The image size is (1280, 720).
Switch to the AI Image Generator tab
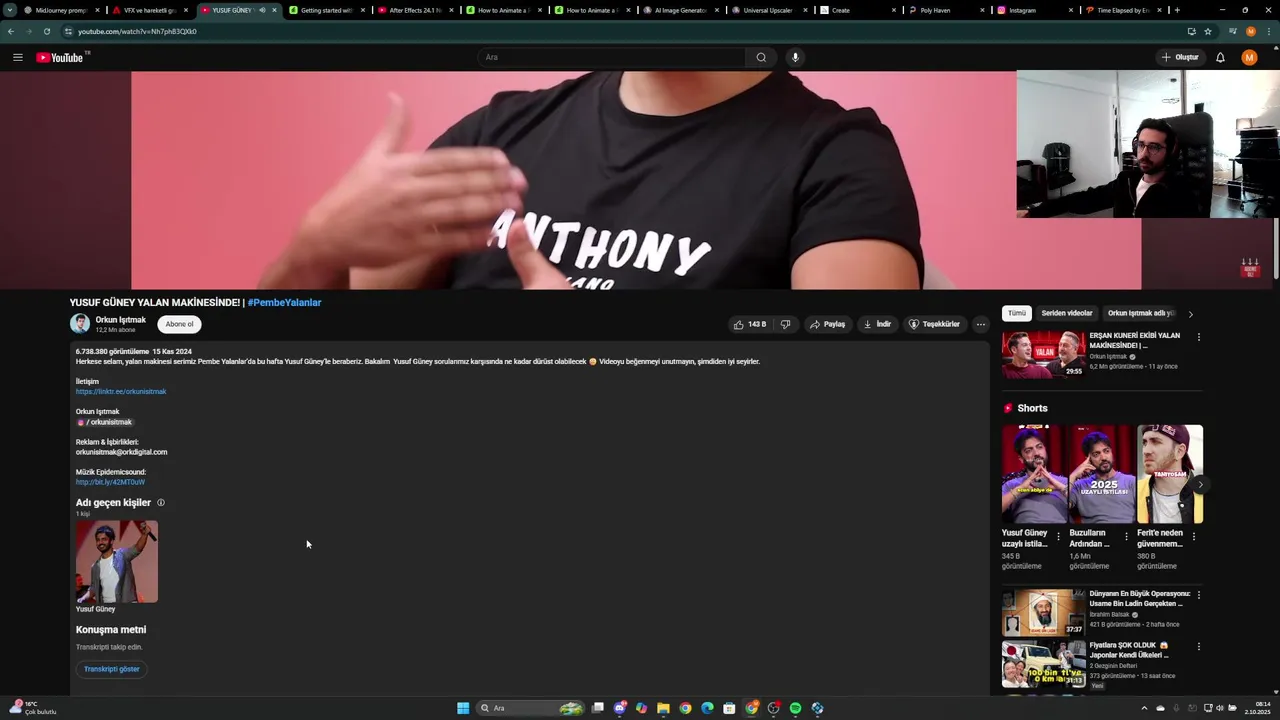pyautogui.click(x=680, y=10)
